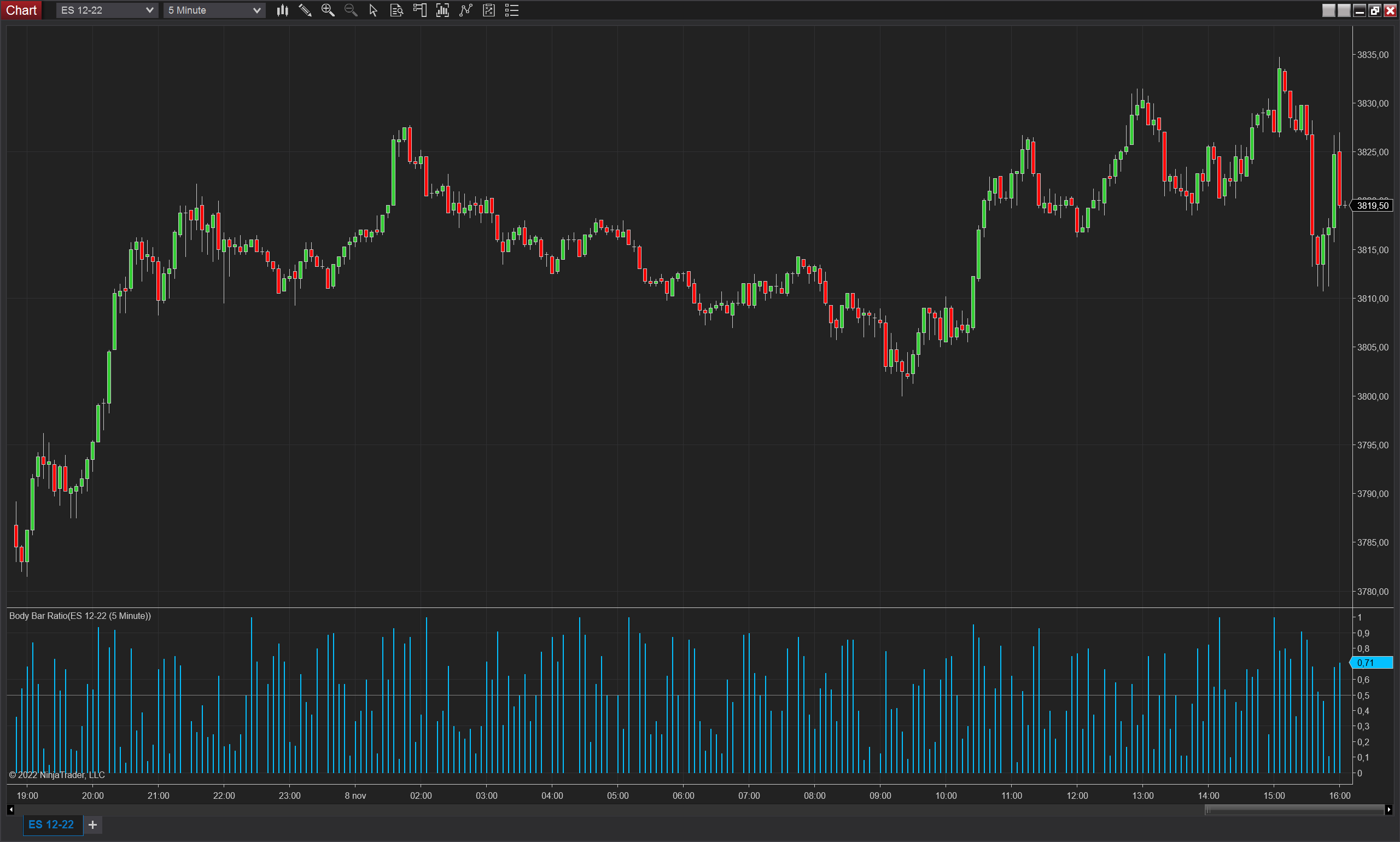The width and height of the screenshot is (1400, 842).
Task: Click the 8 nov date label on time axis
Action: pos(355,796)
